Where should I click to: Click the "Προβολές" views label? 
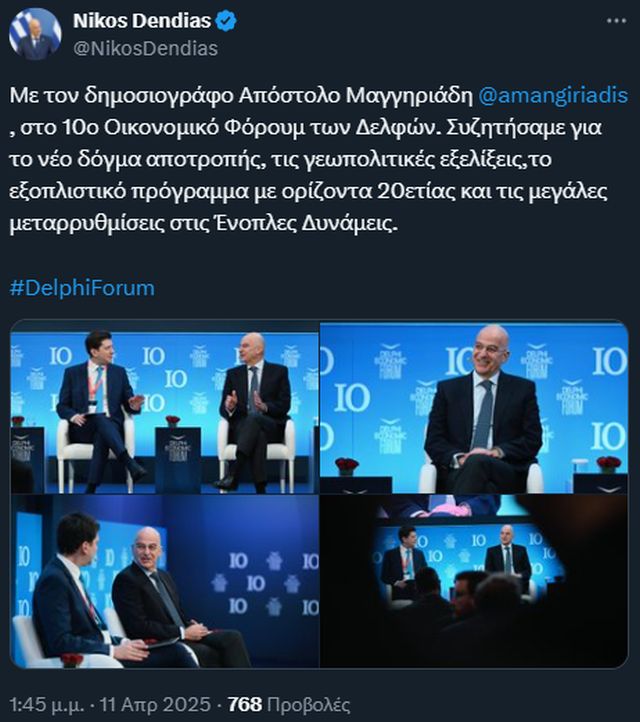click(308, 705)
